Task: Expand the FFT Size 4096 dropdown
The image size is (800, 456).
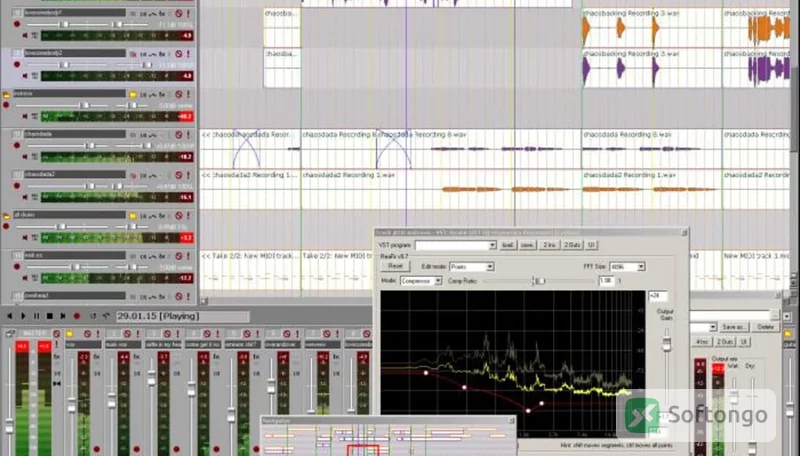Action: click(627, 267)
